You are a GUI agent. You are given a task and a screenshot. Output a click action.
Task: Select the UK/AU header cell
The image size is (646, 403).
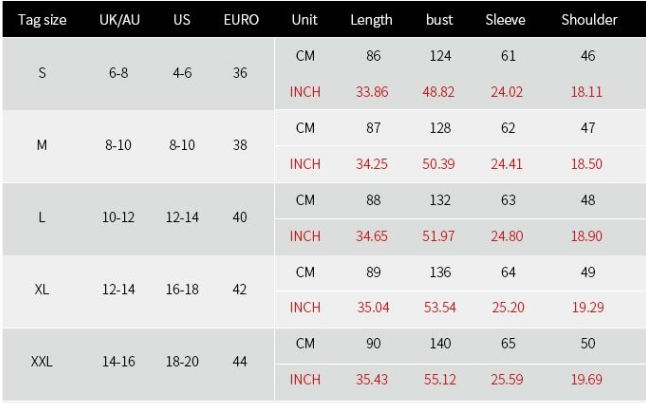click(119, 20)
